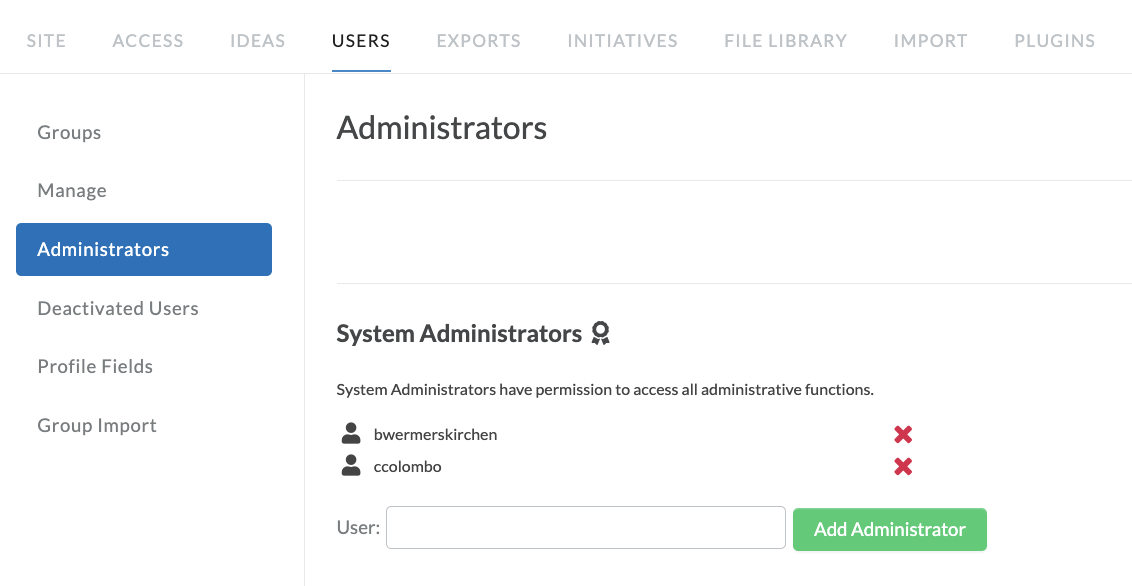This screenshot has width=1132, height=586.
Task: Click the award ribbon icon by System Administrators
Action: coord(600,333)
